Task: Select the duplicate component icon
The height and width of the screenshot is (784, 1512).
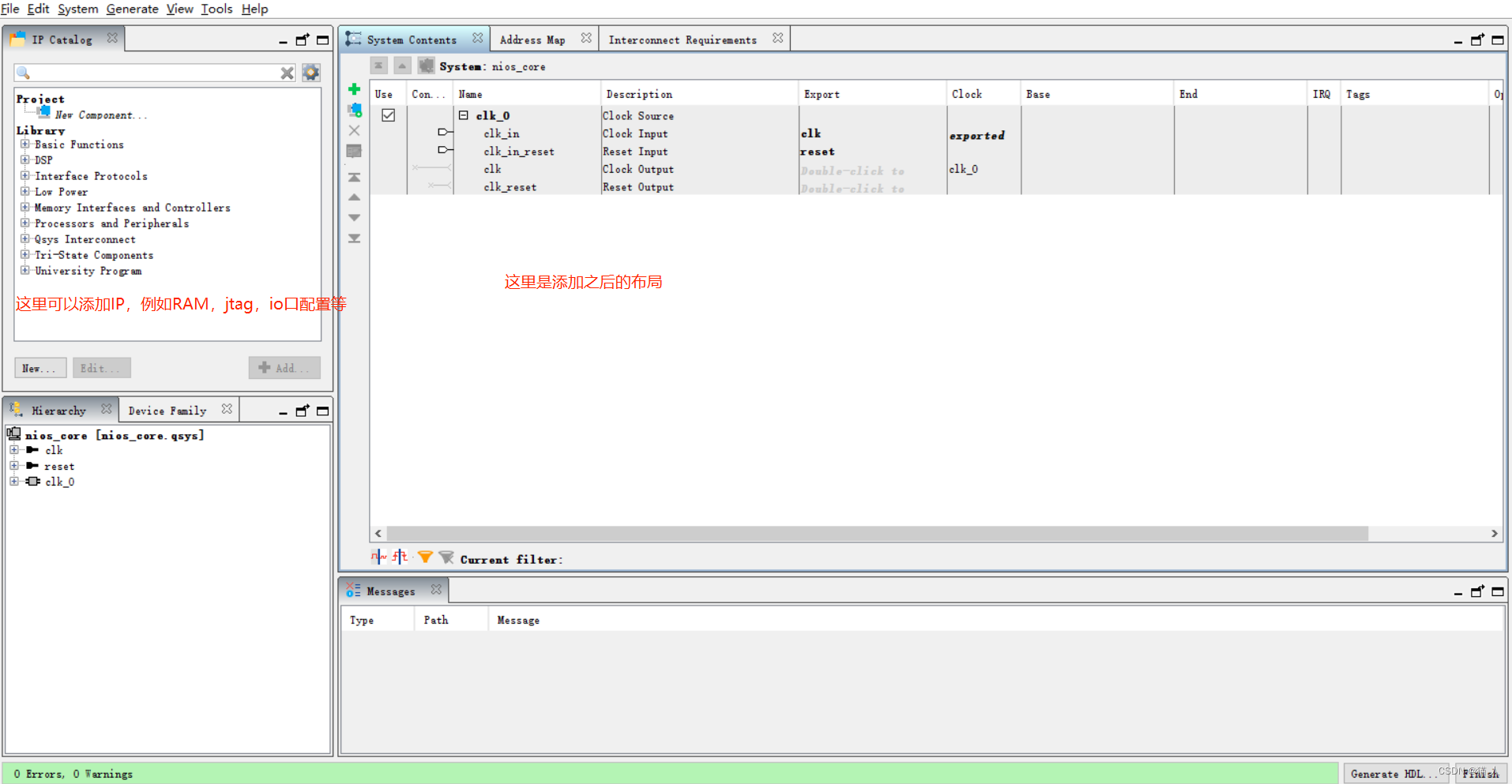Action: coord(354,110)
